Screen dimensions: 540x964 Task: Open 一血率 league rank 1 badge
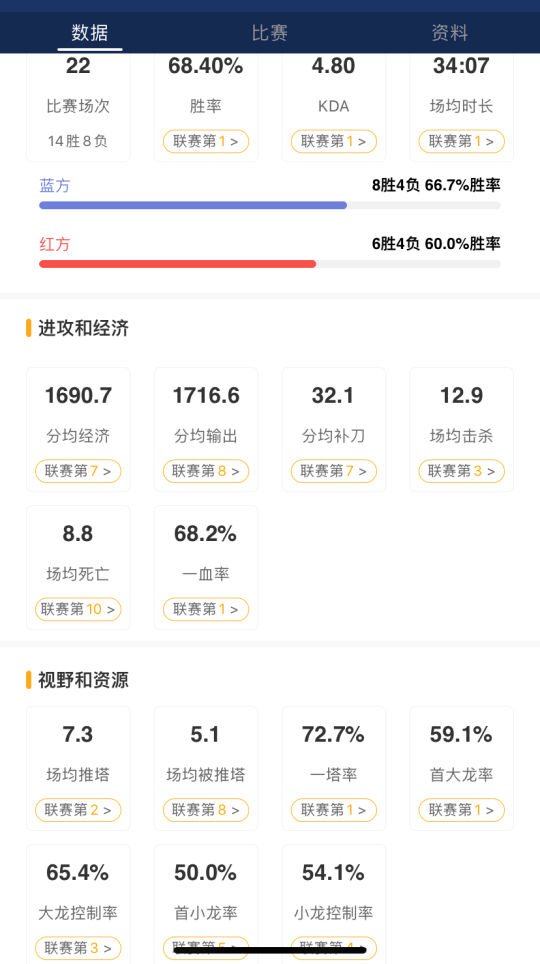coord(206,609)
